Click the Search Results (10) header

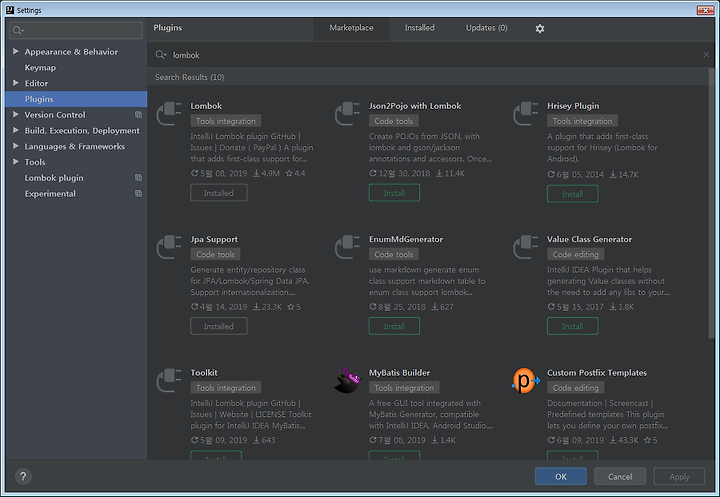[x=190, y=77]
